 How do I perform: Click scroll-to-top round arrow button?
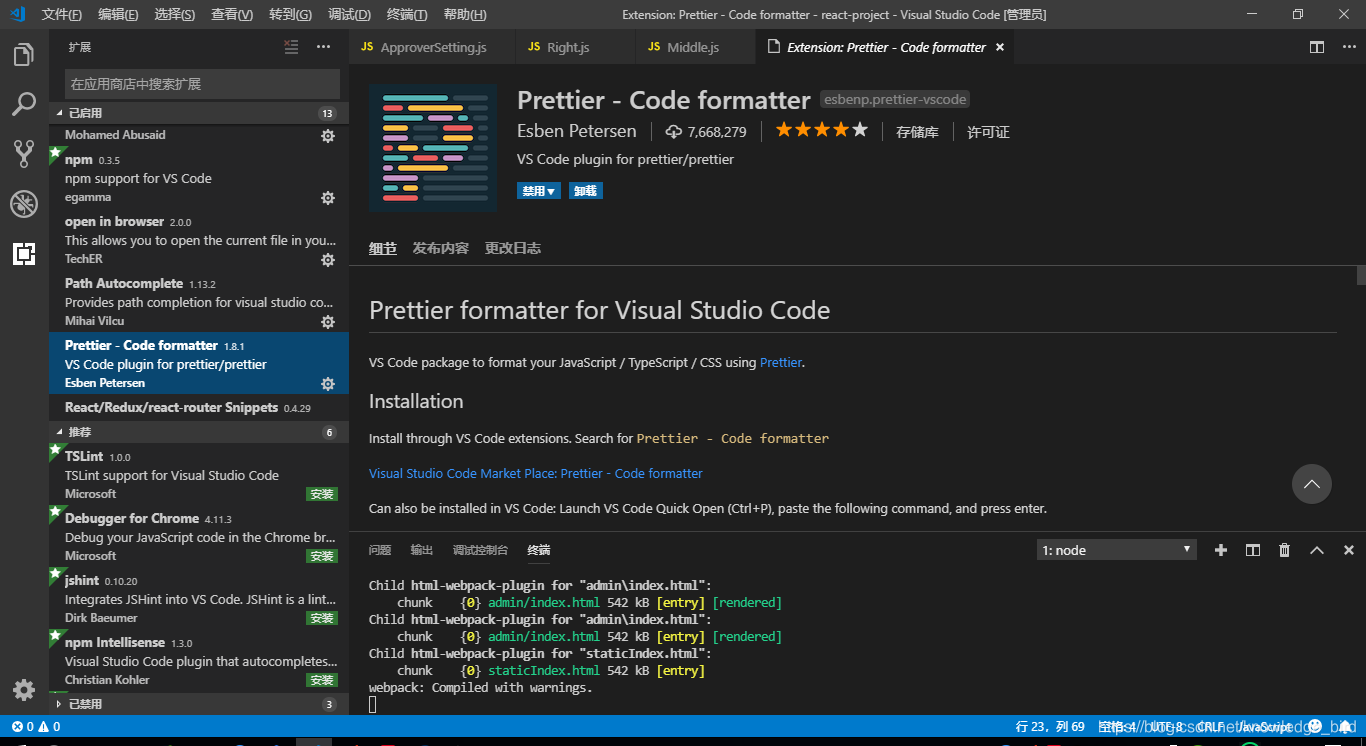click(1311, 484)
